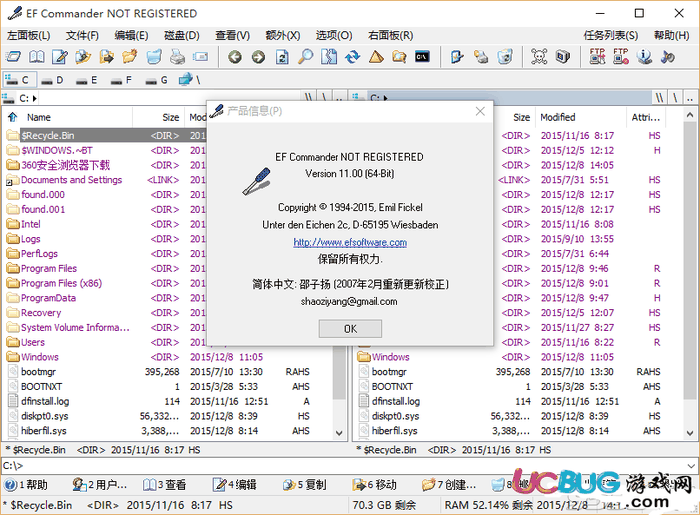Click the magnifier search toolbar icon
This screenshot has width=700, height=515.
click(305, 57)
